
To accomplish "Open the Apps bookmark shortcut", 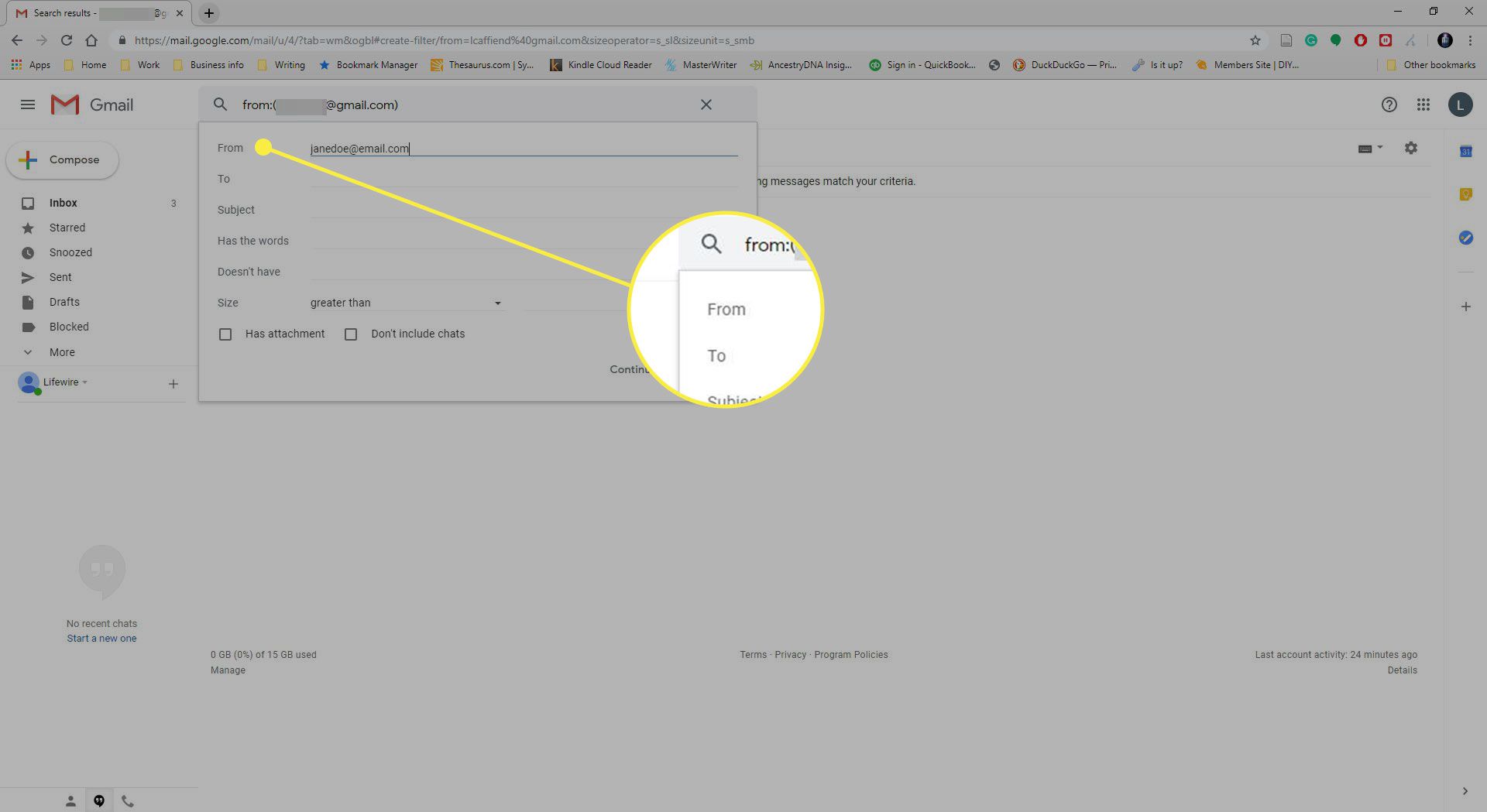I will 31,65.
